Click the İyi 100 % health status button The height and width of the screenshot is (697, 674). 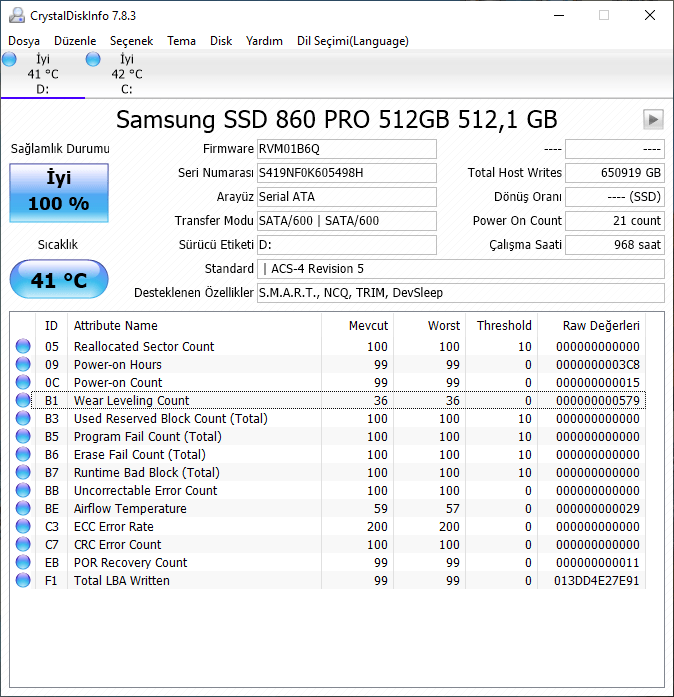click(x=59, y=192)
